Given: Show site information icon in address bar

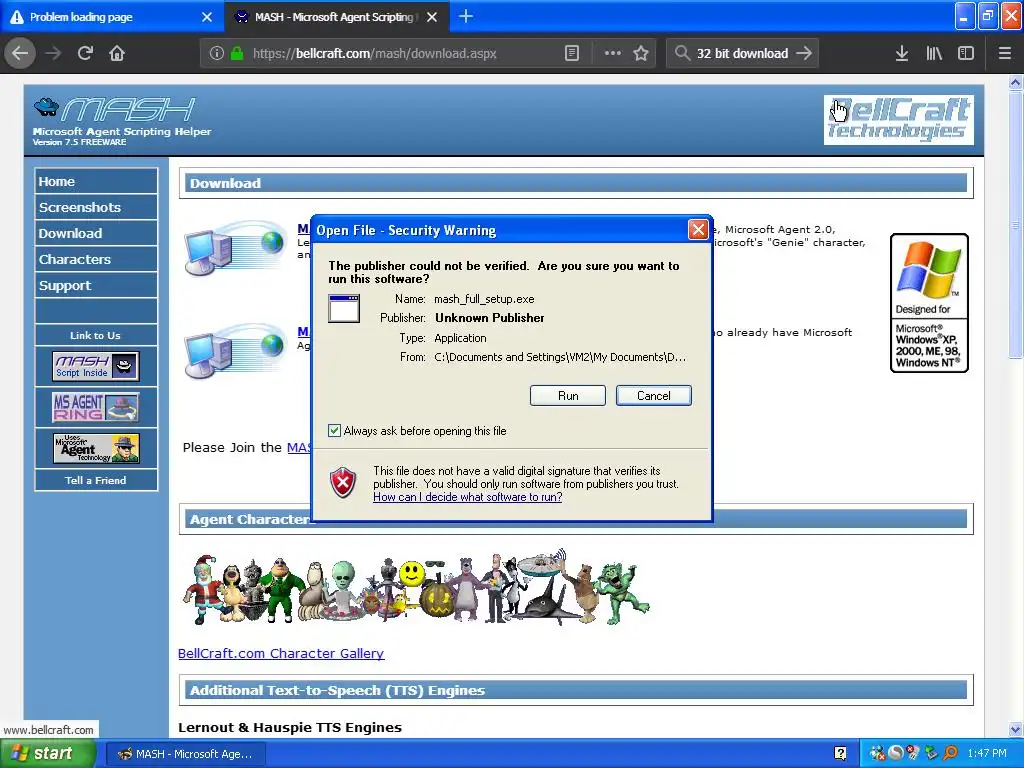Looking at the screenshot, I should (217, 53).
